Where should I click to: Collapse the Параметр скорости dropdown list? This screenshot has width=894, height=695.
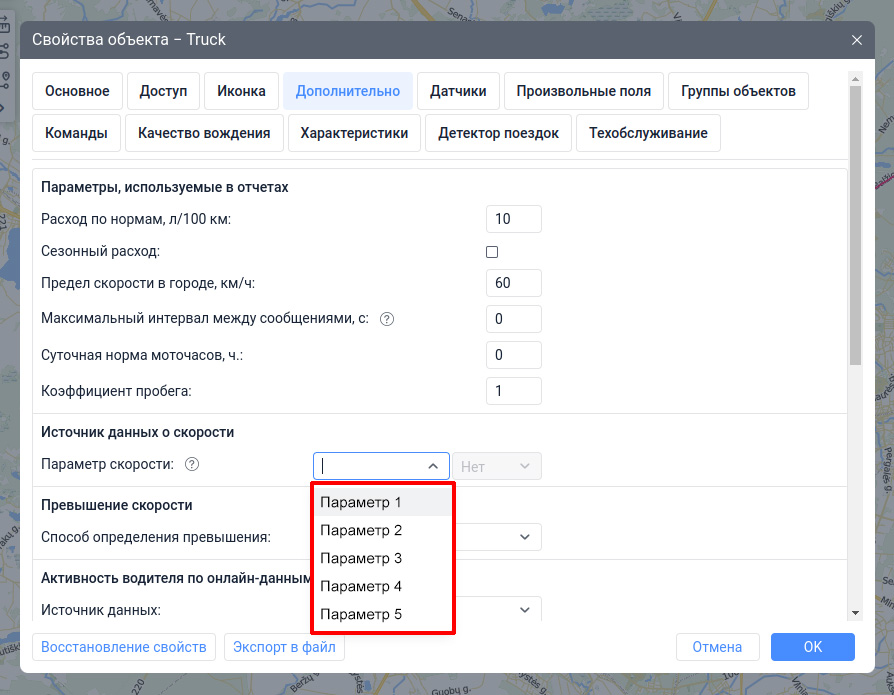(x=433, y=466)
